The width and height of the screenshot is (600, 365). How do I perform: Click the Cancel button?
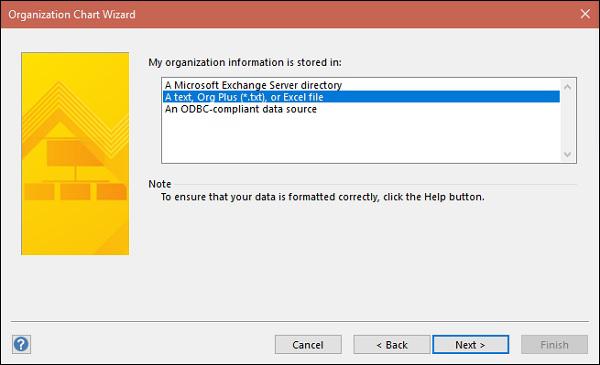308,345
